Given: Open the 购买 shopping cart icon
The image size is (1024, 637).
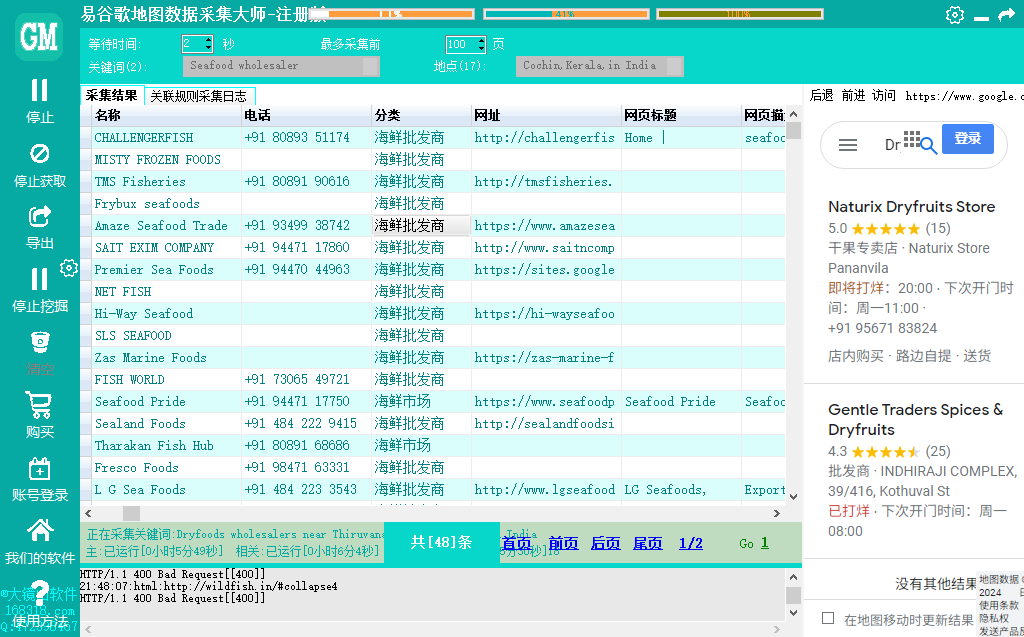Looking at the screenshot, I should coord(39,404).
